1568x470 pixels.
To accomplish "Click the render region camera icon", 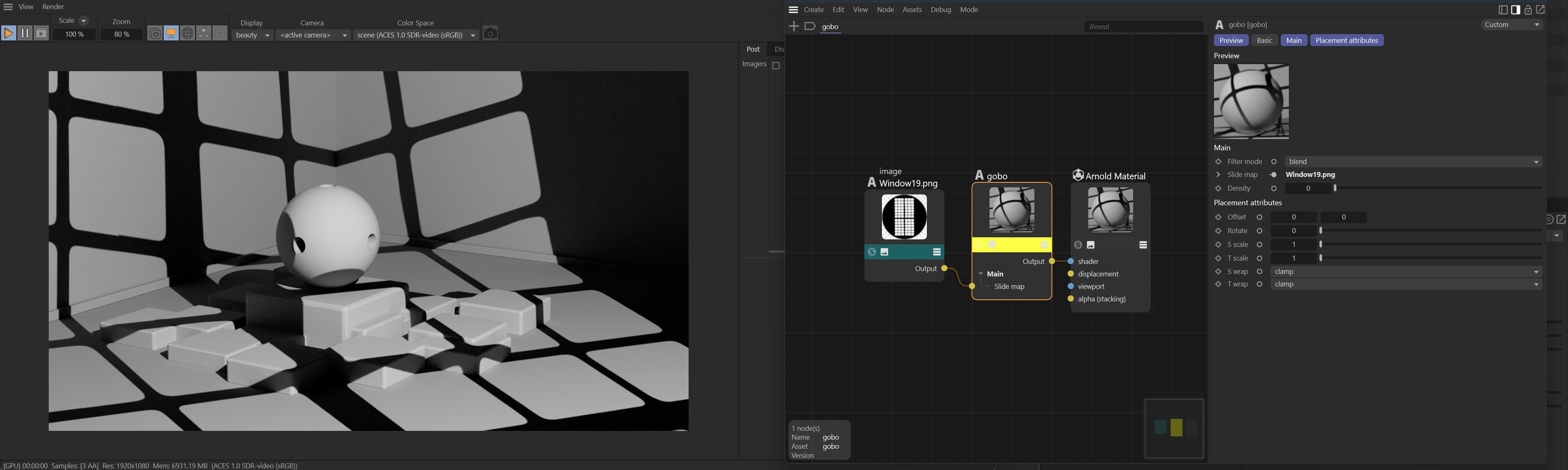I will pyautogui.click(x=155, y=33).
